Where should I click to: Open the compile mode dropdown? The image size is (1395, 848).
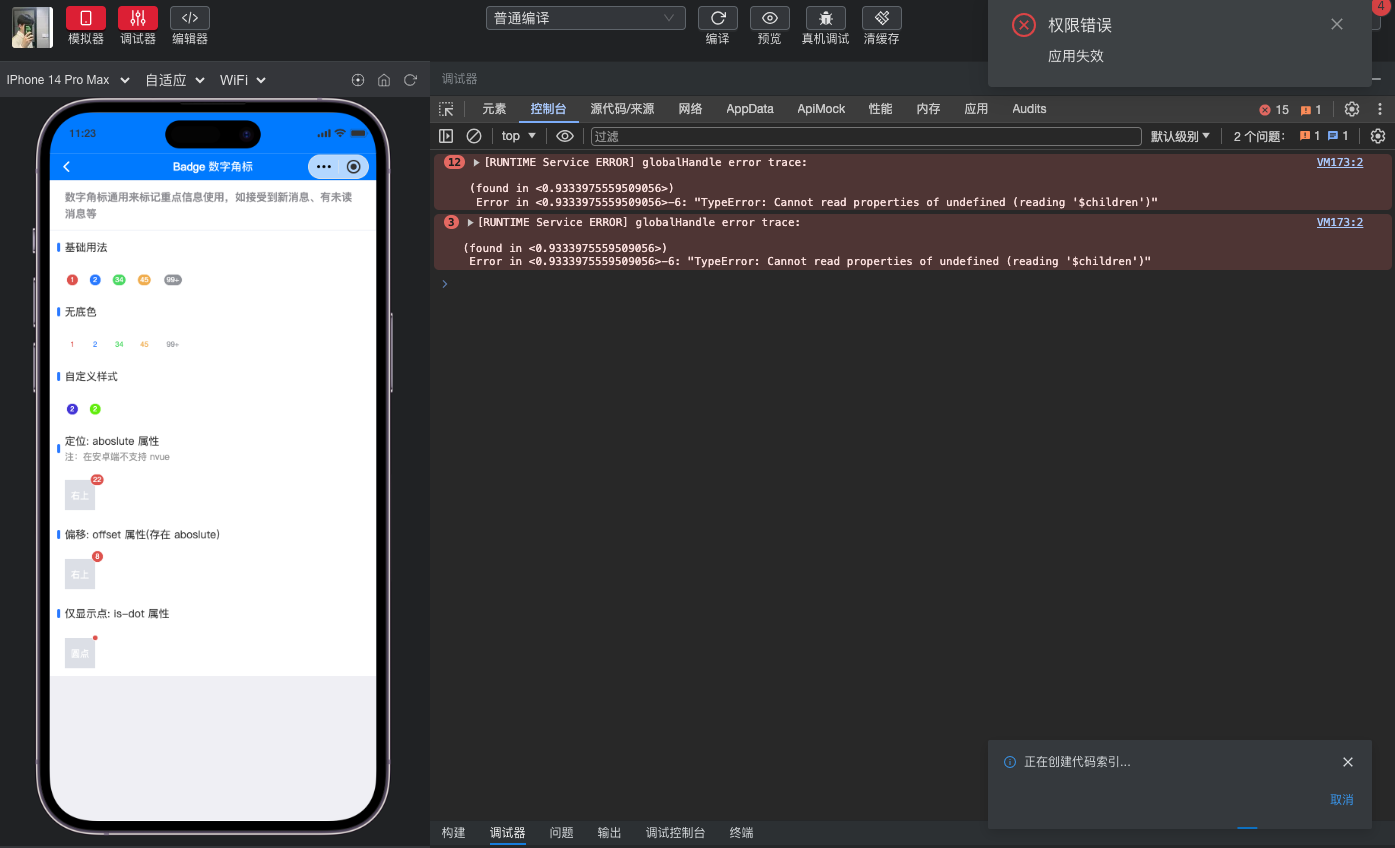coord(585,18)
